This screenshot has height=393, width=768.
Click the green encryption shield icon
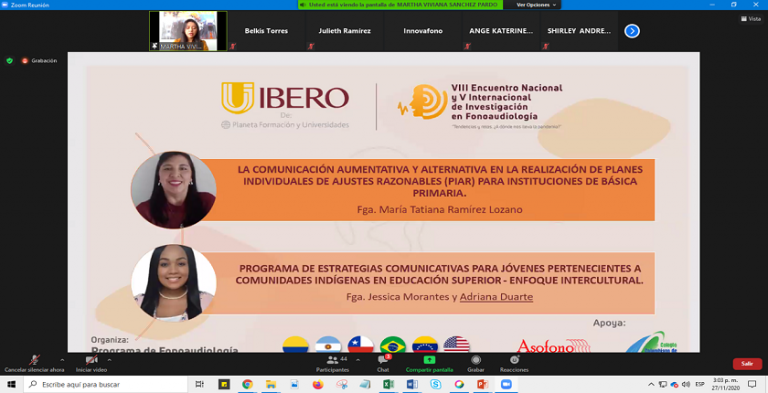click(9, 61)
